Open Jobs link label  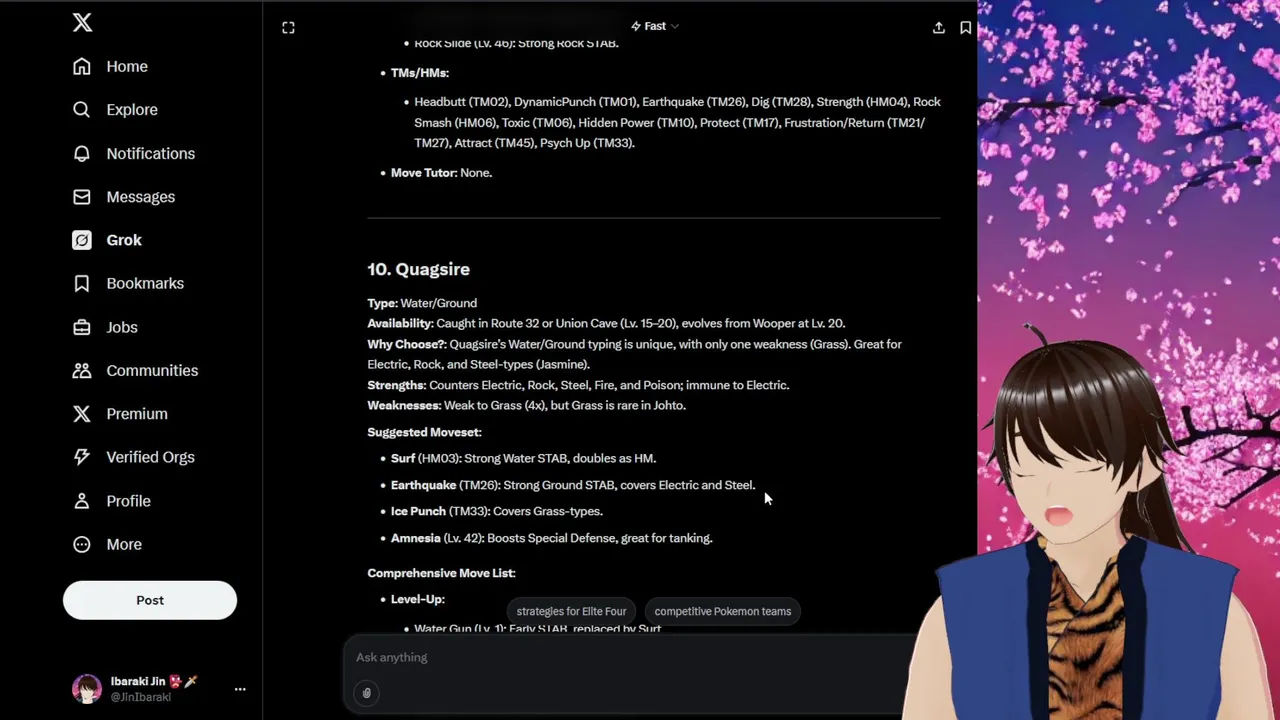coord(122,327)
